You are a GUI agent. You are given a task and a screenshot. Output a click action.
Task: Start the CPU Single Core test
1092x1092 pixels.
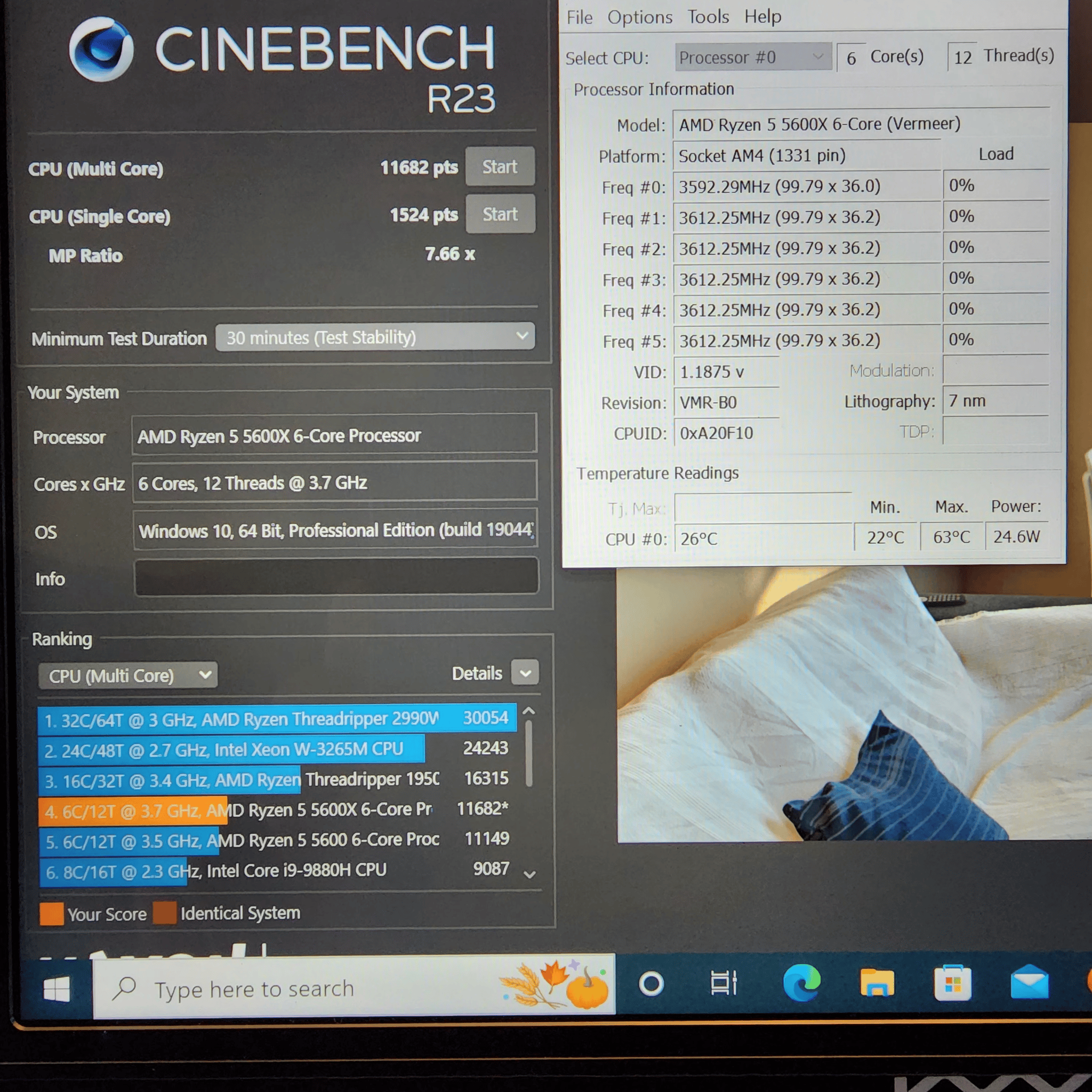[x=500, y=214]
